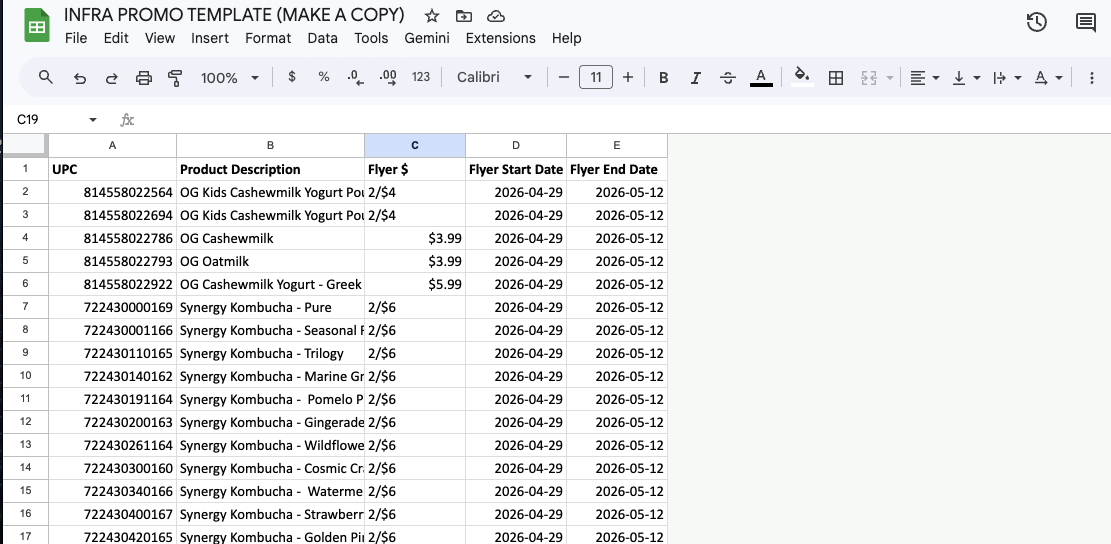The image size is (1111, 544).
Task: Click the merge cells icon
Action: 869,78
